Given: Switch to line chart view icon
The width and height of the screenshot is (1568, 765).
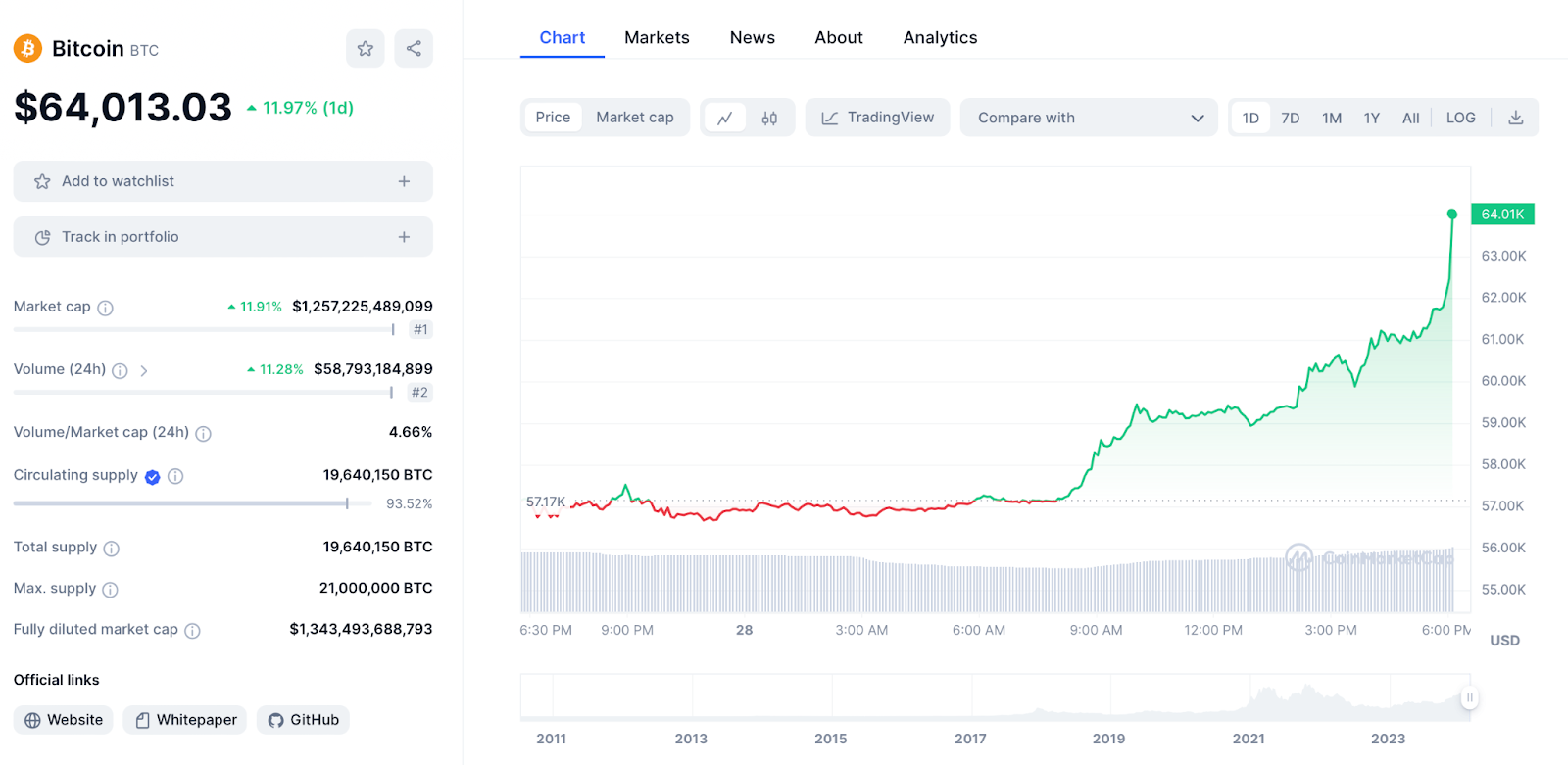Looking at the screenshot, I should 725,118.
